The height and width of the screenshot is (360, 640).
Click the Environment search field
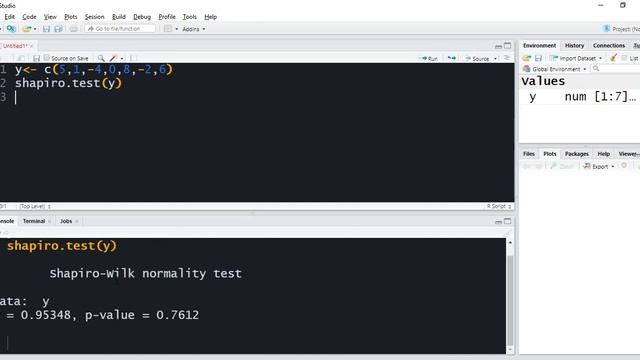(x=616, y=69)
